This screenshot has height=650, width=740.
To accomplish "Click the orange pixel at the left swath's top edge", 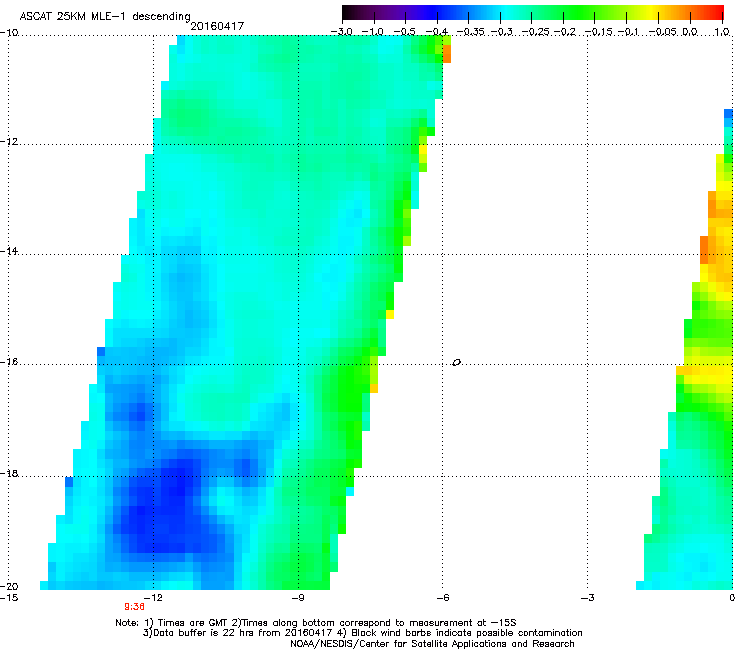I will pyautogui.click(x=447, y=54).
